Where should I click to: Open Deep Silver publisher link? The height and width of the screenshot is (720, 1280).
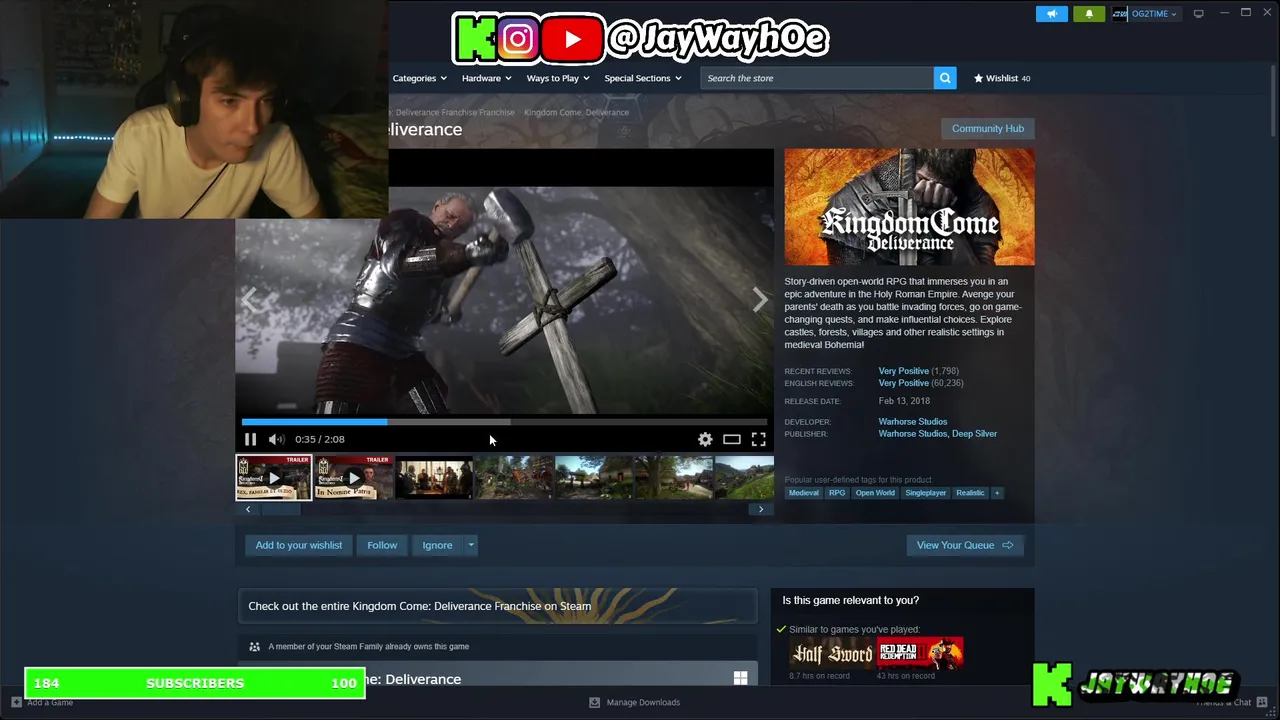tap(974, 434)
